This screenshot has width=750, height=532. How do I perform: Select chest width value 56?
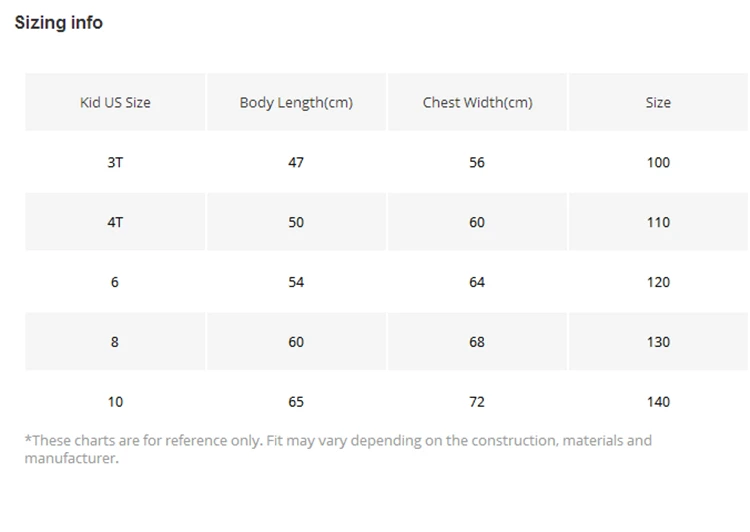point(477,162)
